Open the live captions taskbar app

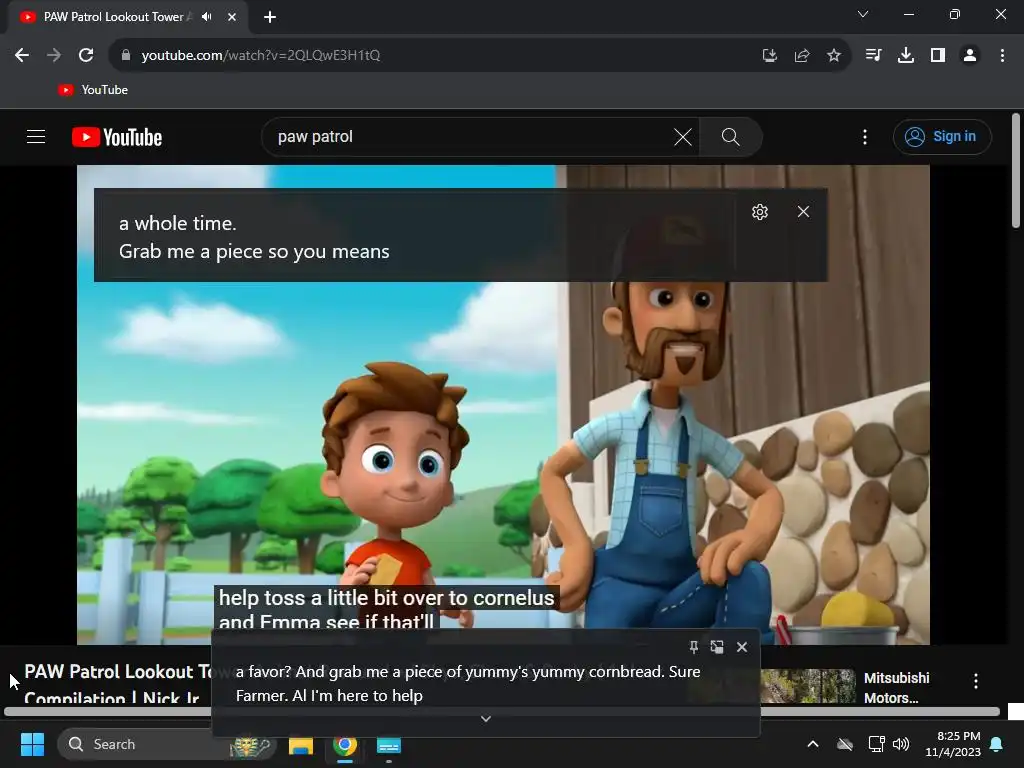[x=389, y=745]
